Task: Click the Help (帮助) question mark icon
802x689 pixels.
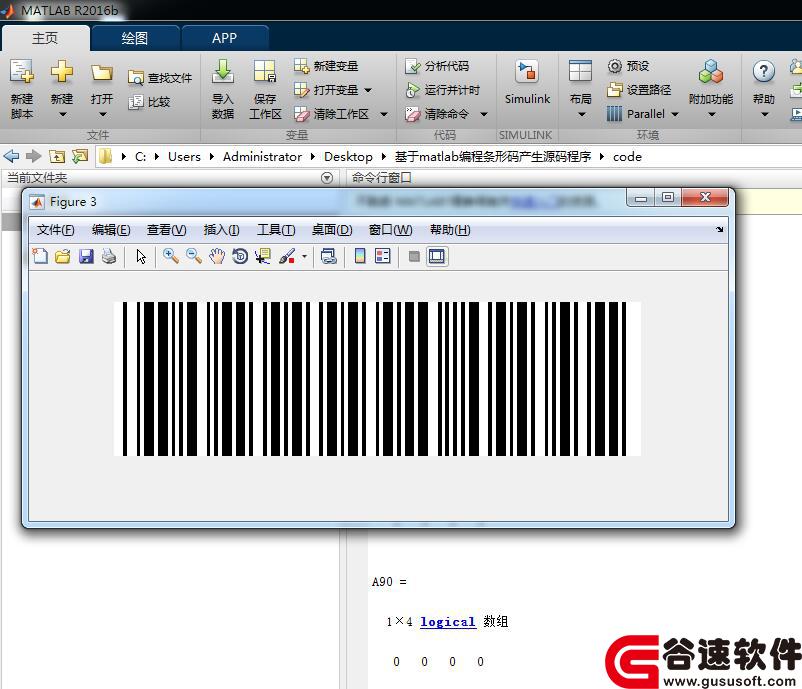Action: pyautogui.click(x=764, y=72)
